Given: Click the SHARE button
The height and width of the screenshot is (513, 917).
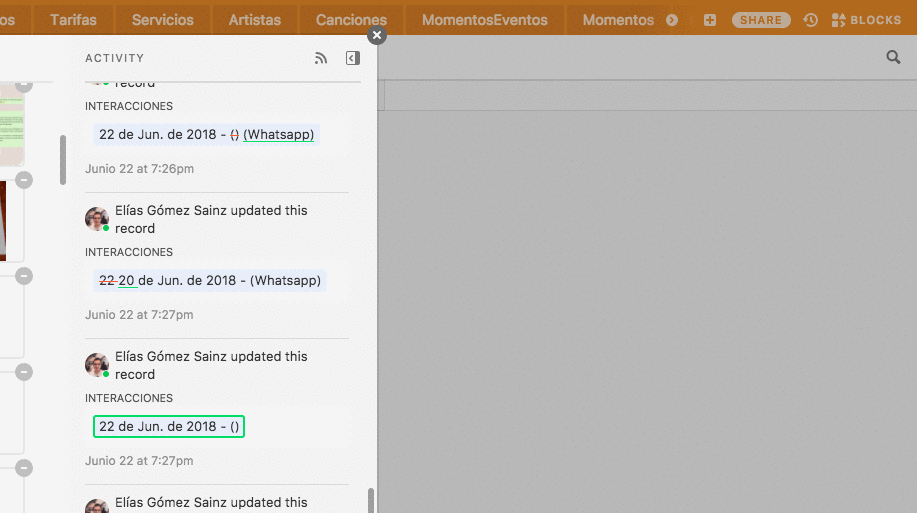Looking at the screenshot, I should [x=761, y=20].
